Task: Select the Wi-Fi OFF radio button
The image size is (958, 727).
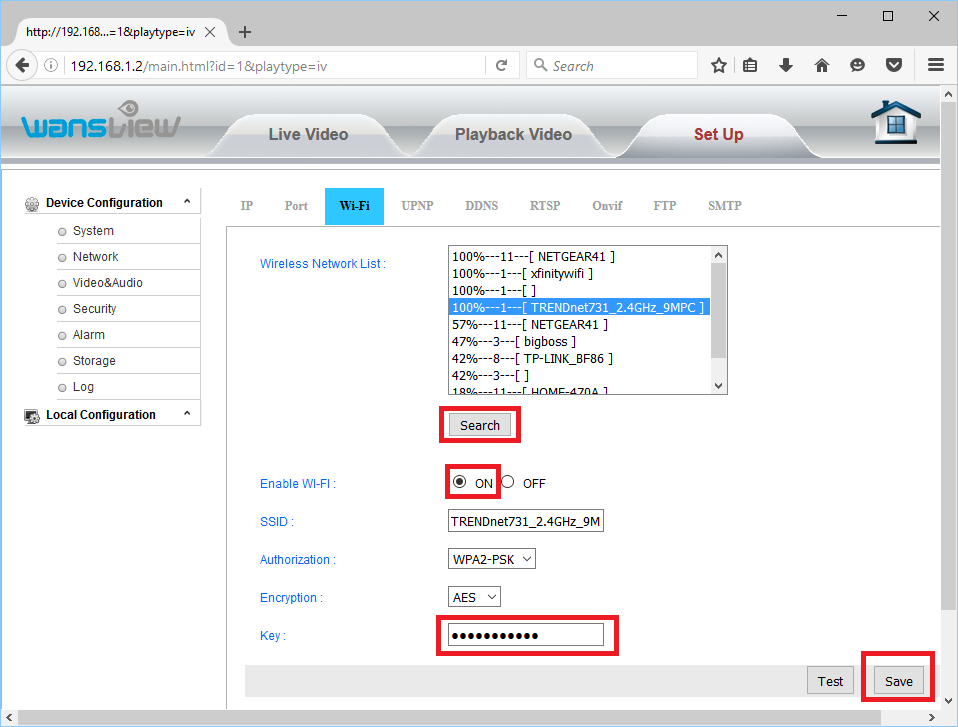Action: pyautogui.click(x=508, y=482)
